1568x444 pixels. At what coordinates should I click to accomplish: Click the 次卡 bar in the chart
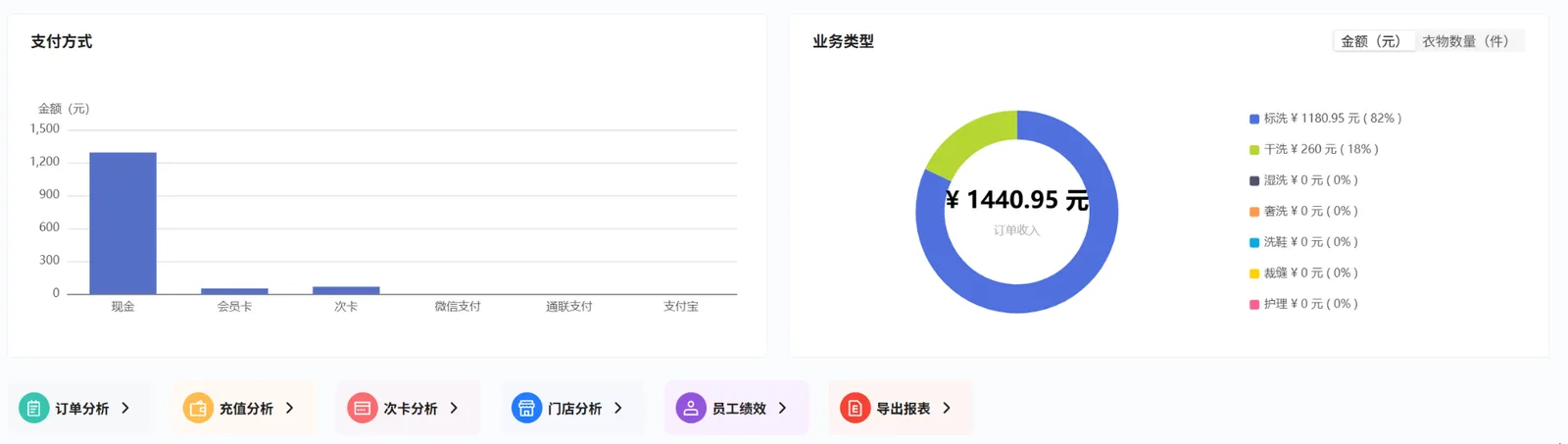(x=346, y=290)
